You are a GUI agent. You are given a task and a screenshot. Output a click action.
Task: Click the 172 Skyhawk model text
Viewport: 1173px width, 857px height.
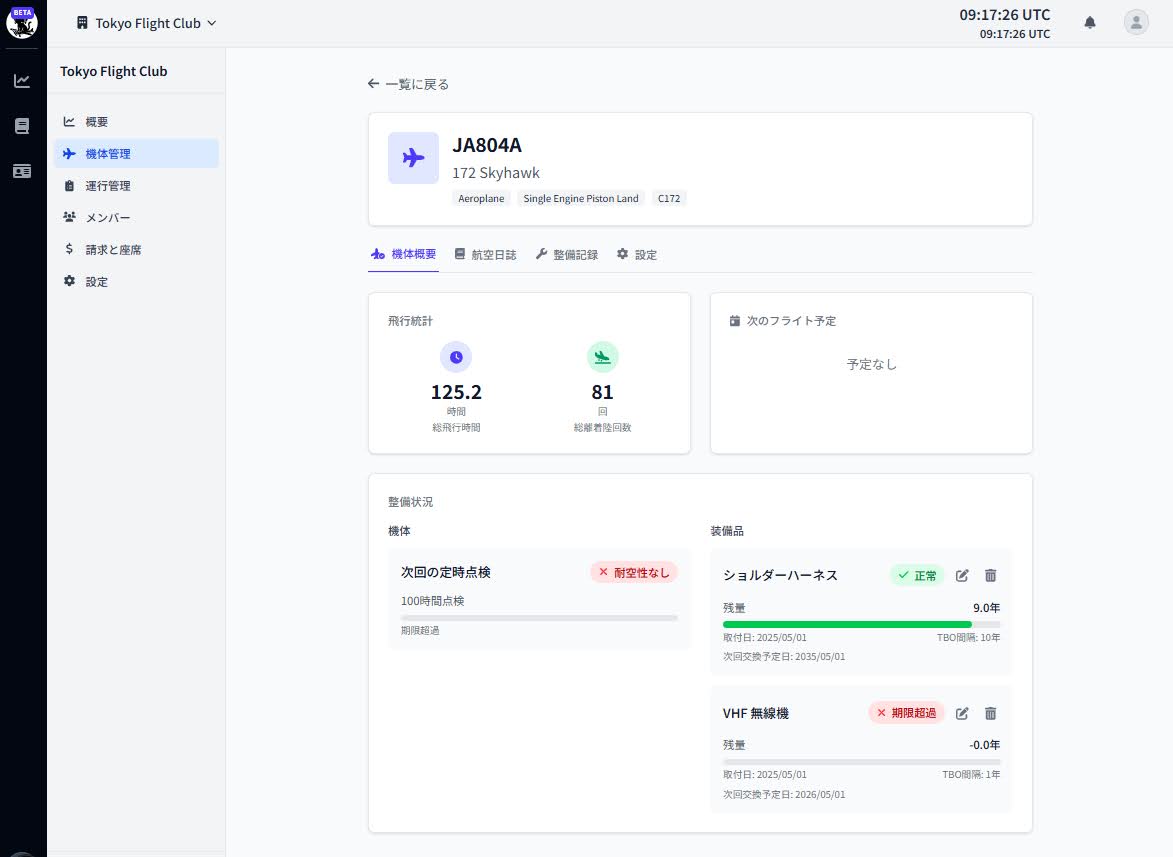(x=495, y=173)
